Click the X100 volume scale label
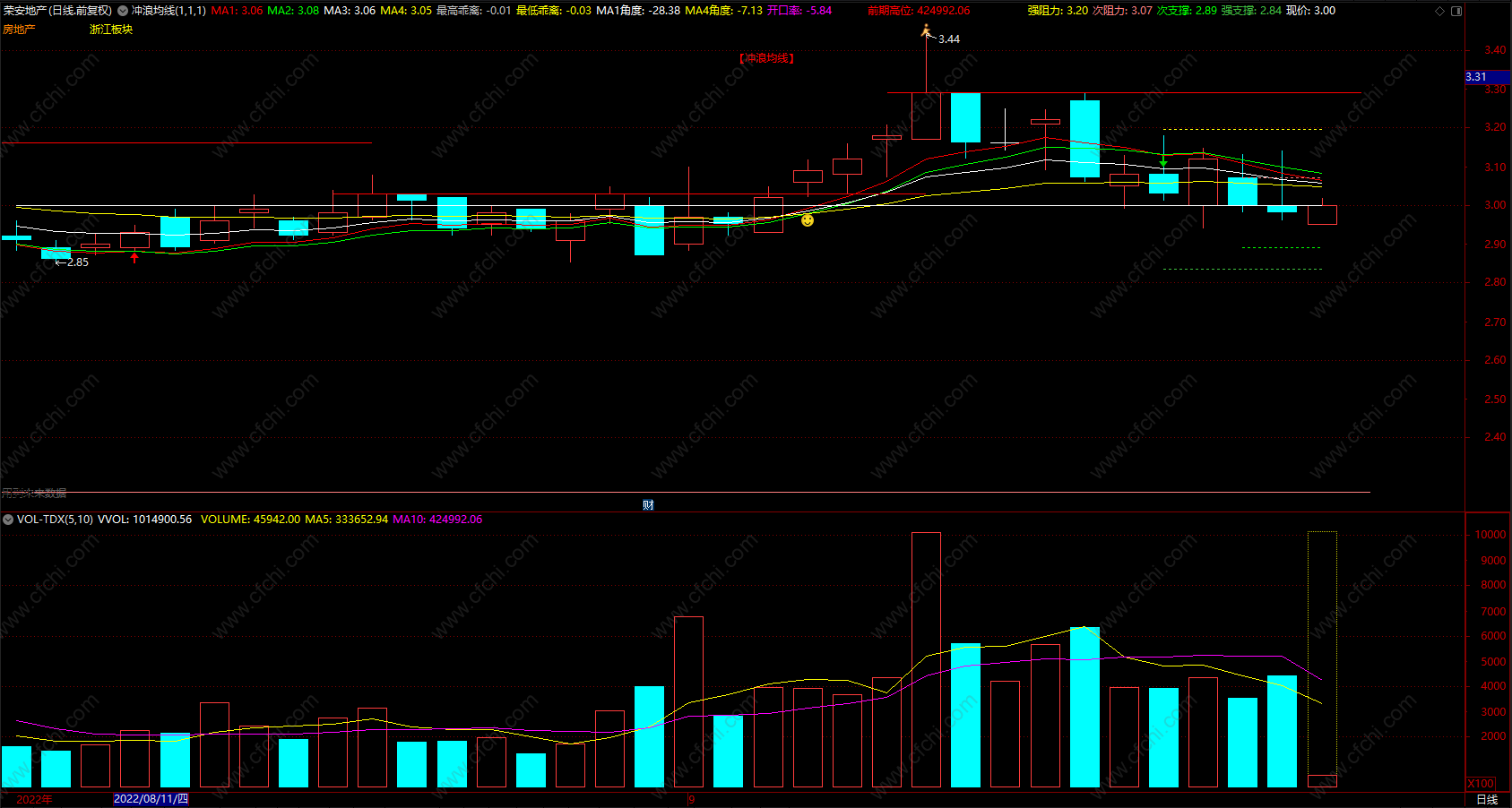This screenshot has height=808, width=1512. click(1481, 784)
